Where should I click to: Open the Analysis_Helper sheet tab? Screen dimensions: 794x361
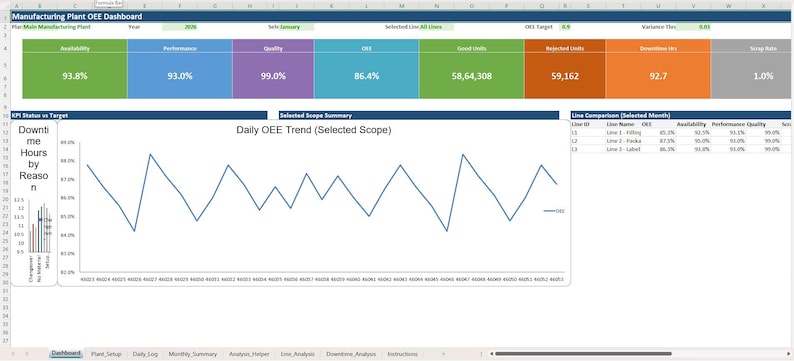point(249,354)
